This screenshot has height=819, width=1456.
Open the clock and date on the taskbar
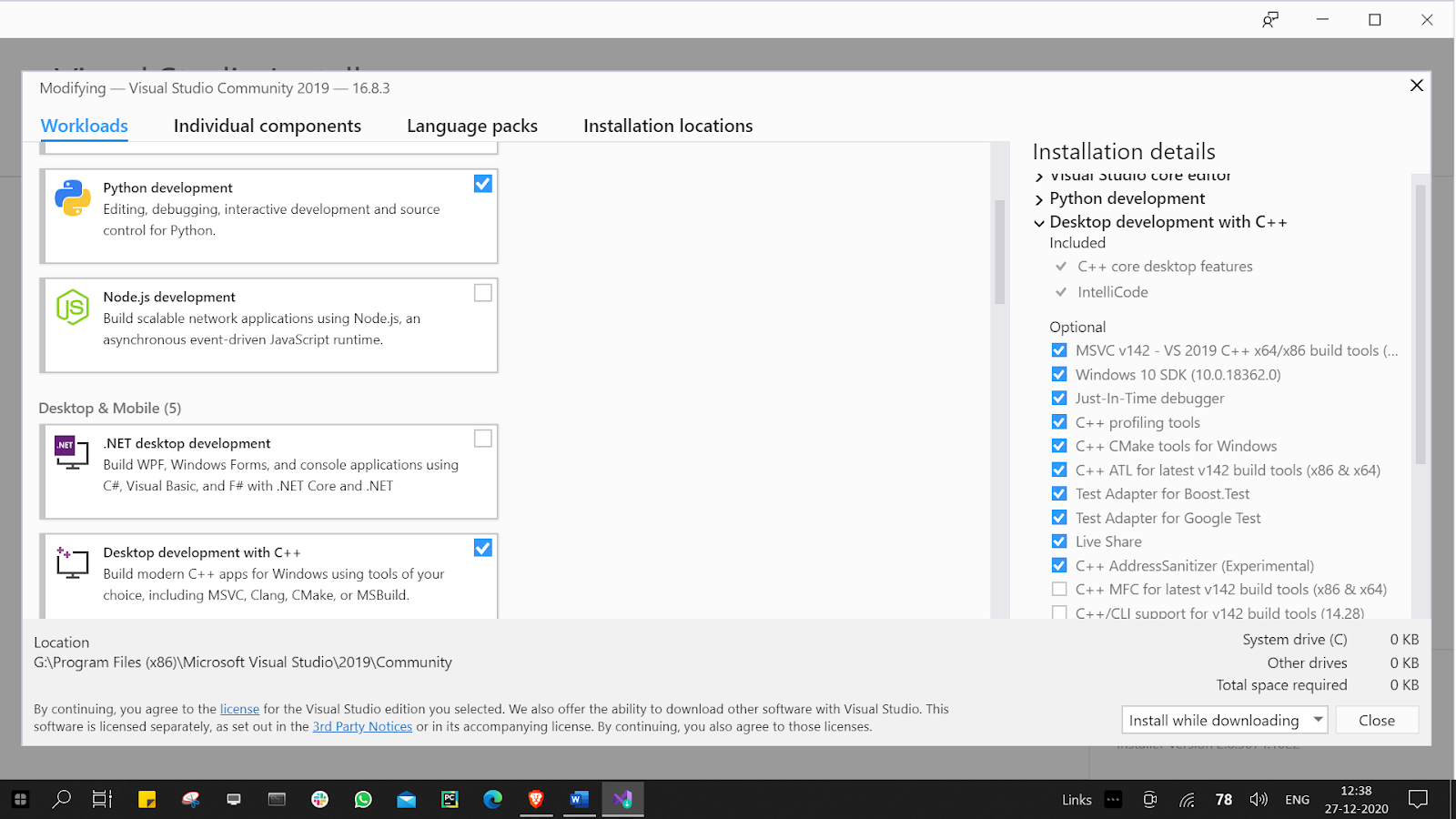1356,799
